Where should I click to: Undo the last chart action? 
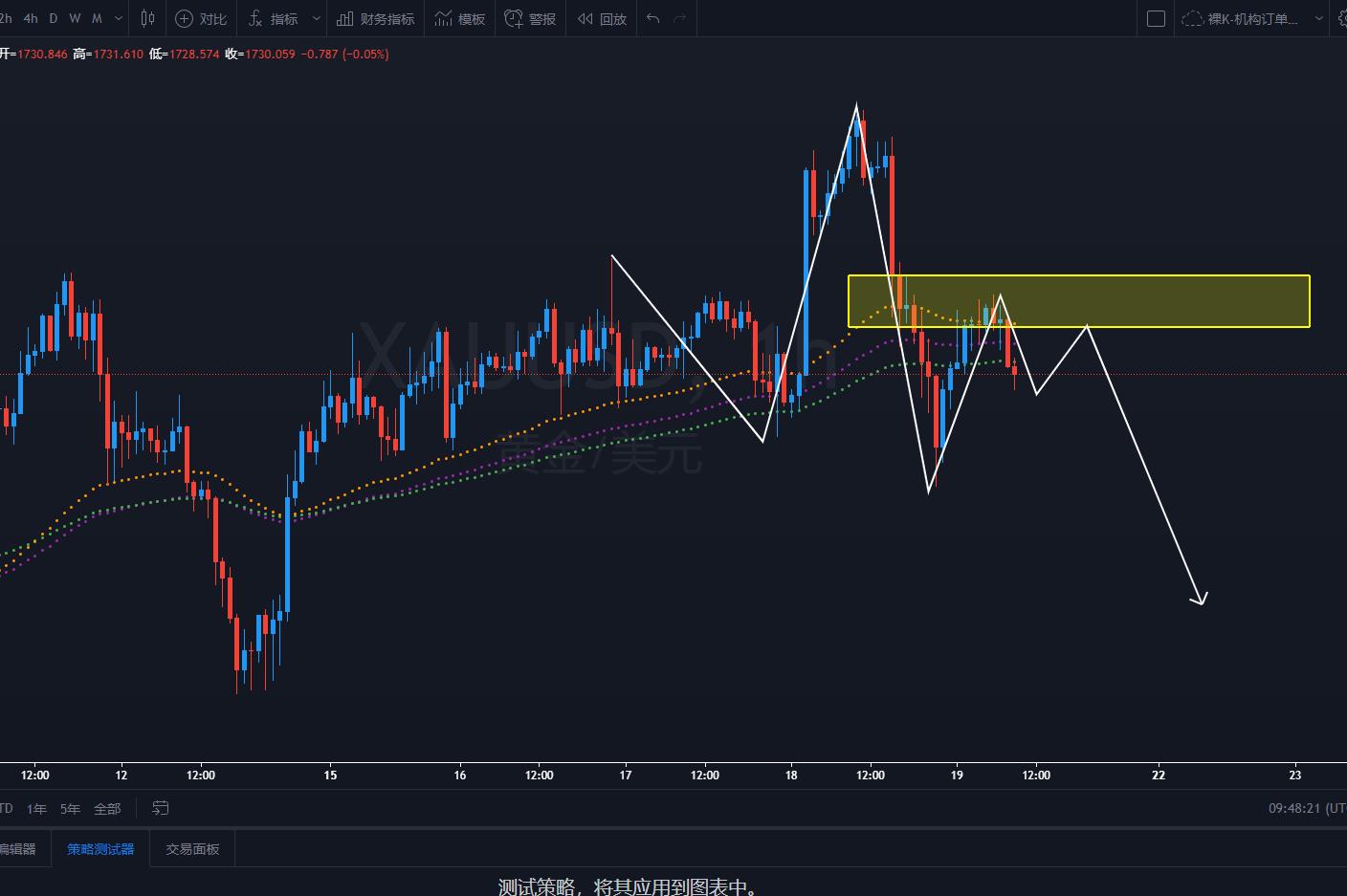coord(652,18)
